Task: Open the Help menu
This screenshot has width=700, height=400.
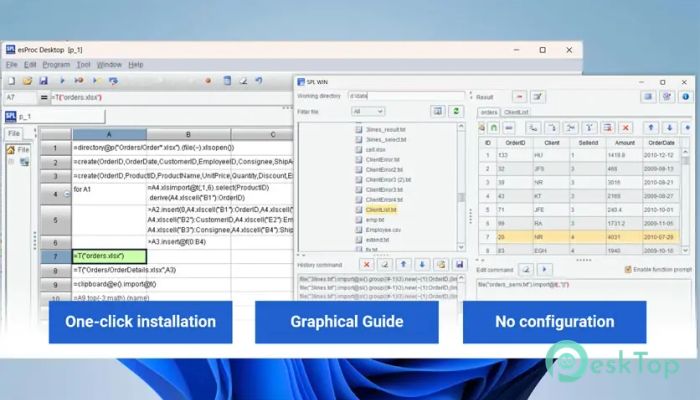Action: pos(136,65)
